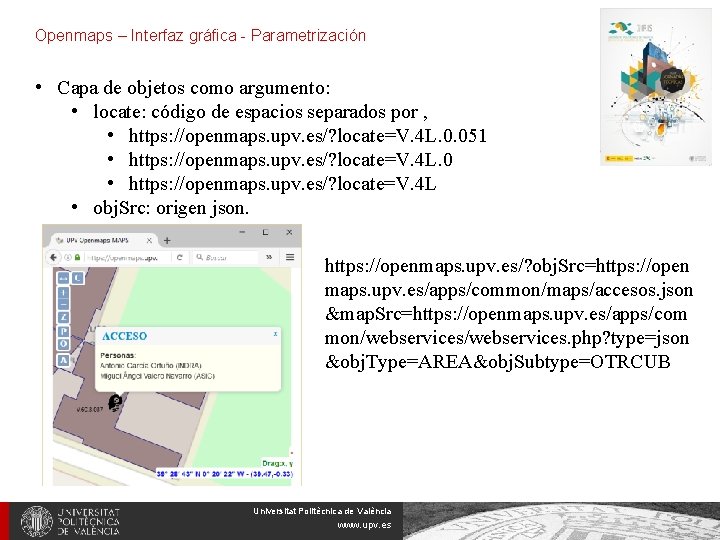Open the toolbar overflow chevron (»)
The image size is (720, 540).
(269, 257)
